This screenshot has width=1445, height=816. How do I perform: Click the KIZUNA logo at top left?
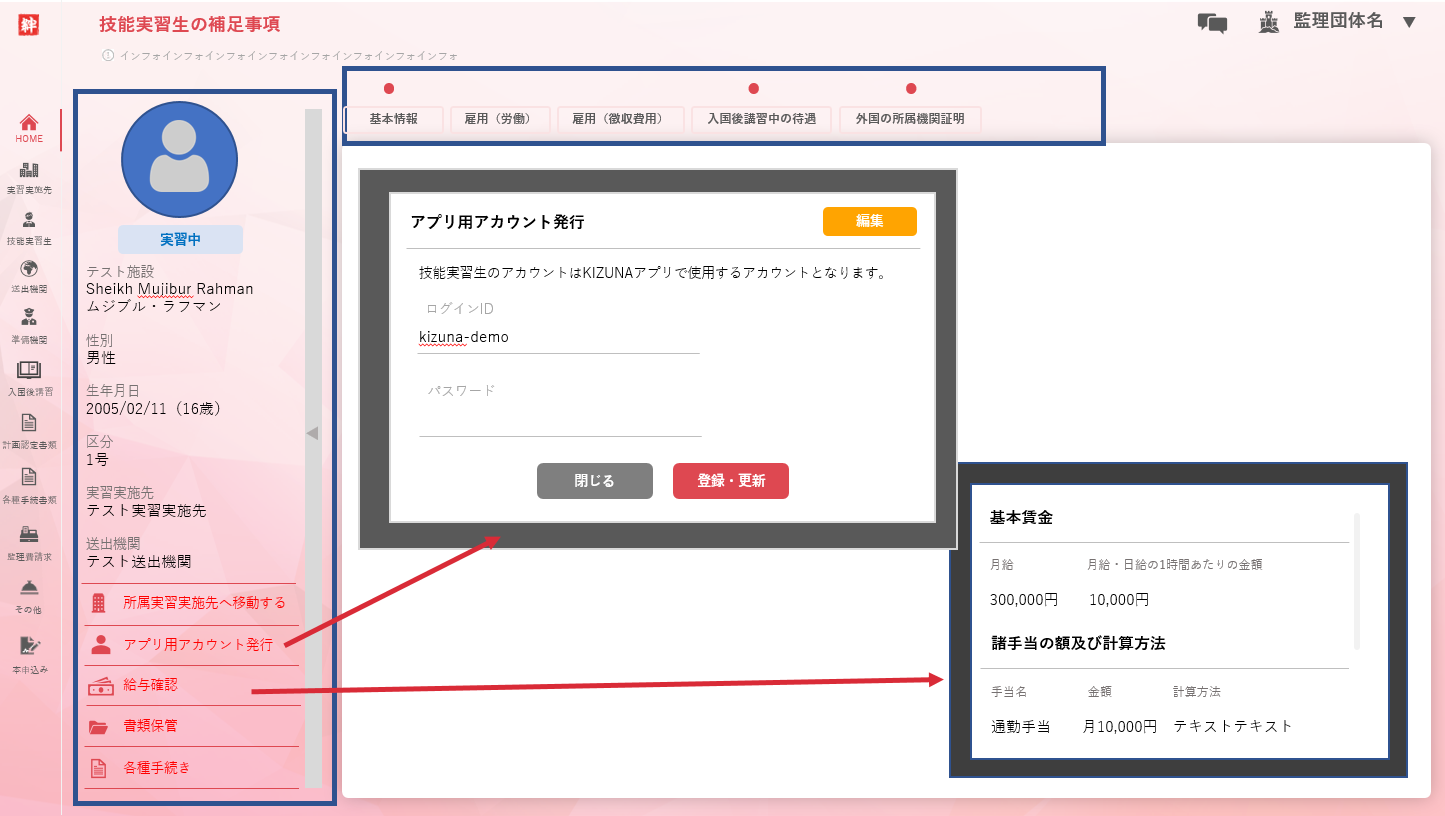[x=29, y=25]
